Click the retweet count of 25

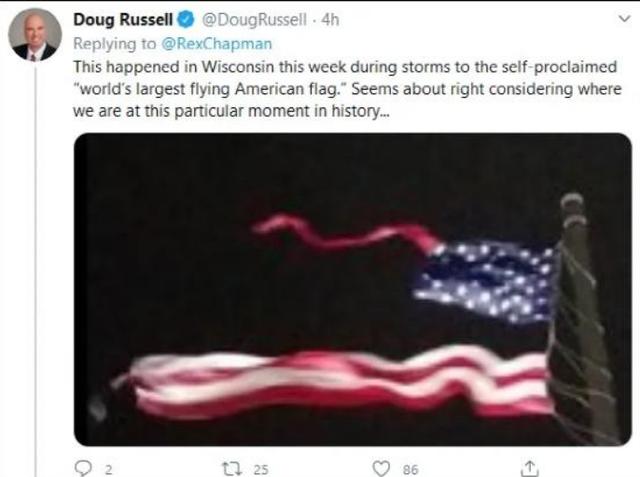(x=261, y=470)
